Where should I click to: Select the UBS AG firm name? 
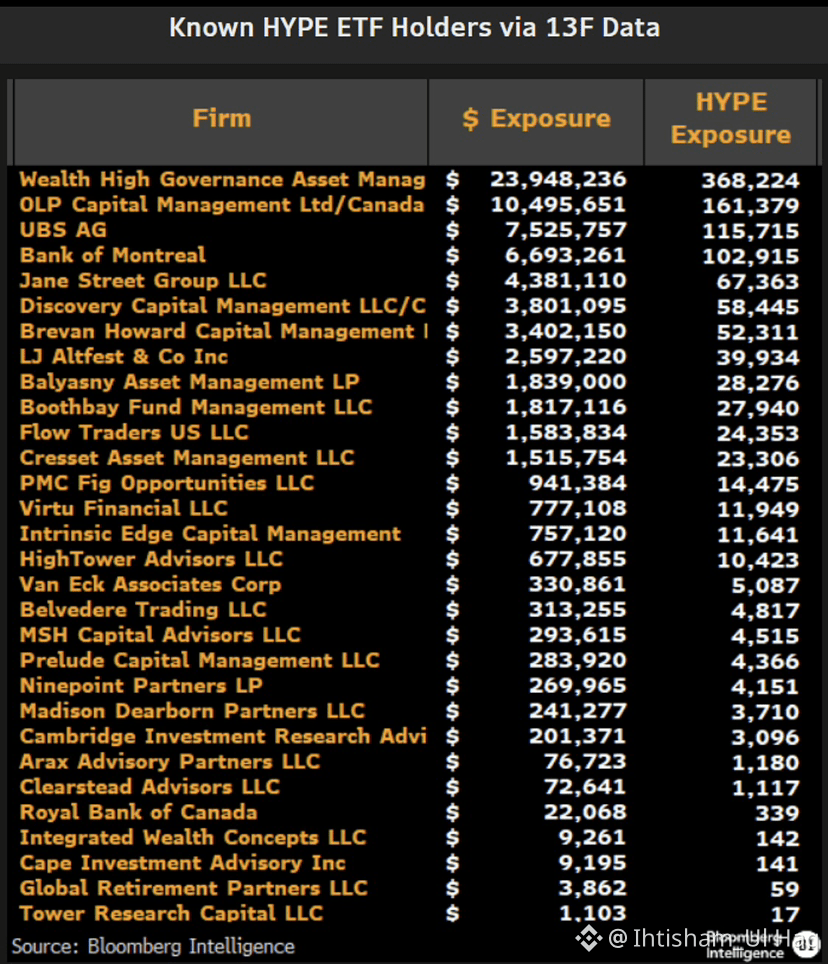(63, 230)
